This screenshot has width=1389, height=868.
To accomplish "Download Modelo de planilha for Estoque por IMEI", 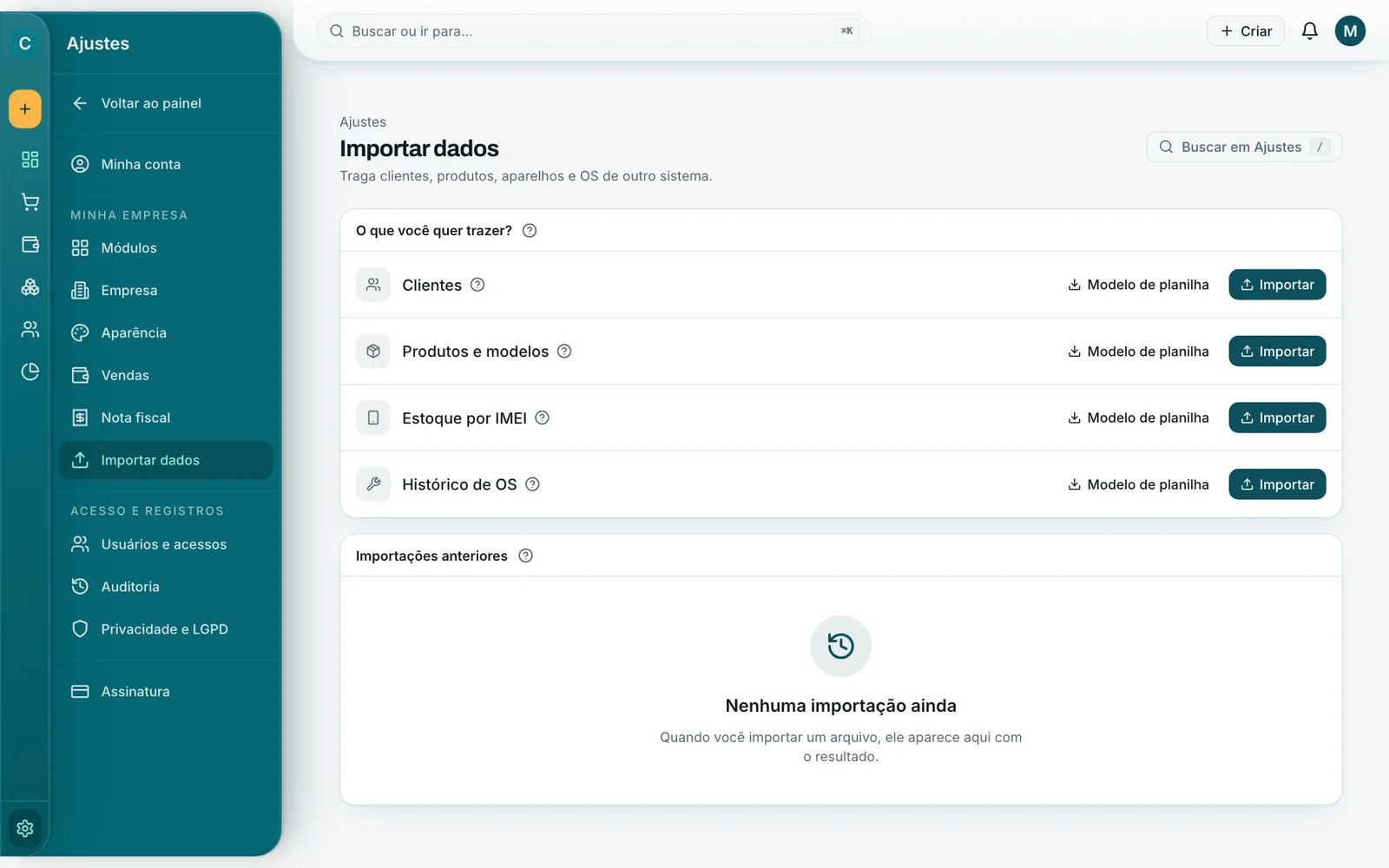I will click(x=1138, y=418).
